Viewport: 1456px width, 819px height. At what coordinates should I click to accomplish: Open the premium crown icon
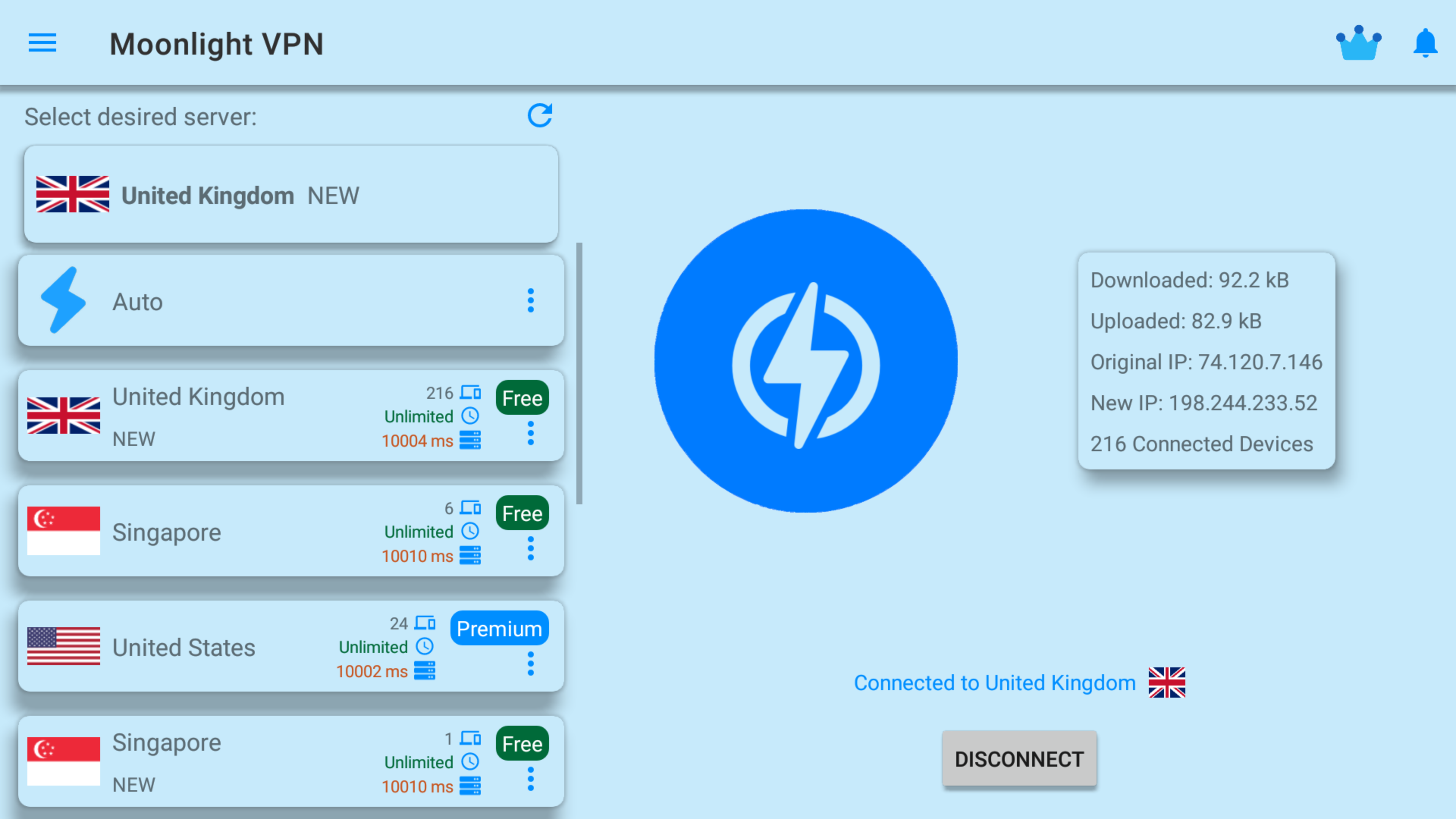point(1358,43)
